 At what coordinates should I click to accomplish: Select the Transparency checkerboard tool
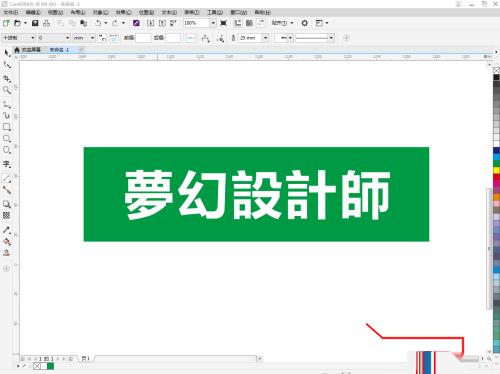(x=6, y=215)
